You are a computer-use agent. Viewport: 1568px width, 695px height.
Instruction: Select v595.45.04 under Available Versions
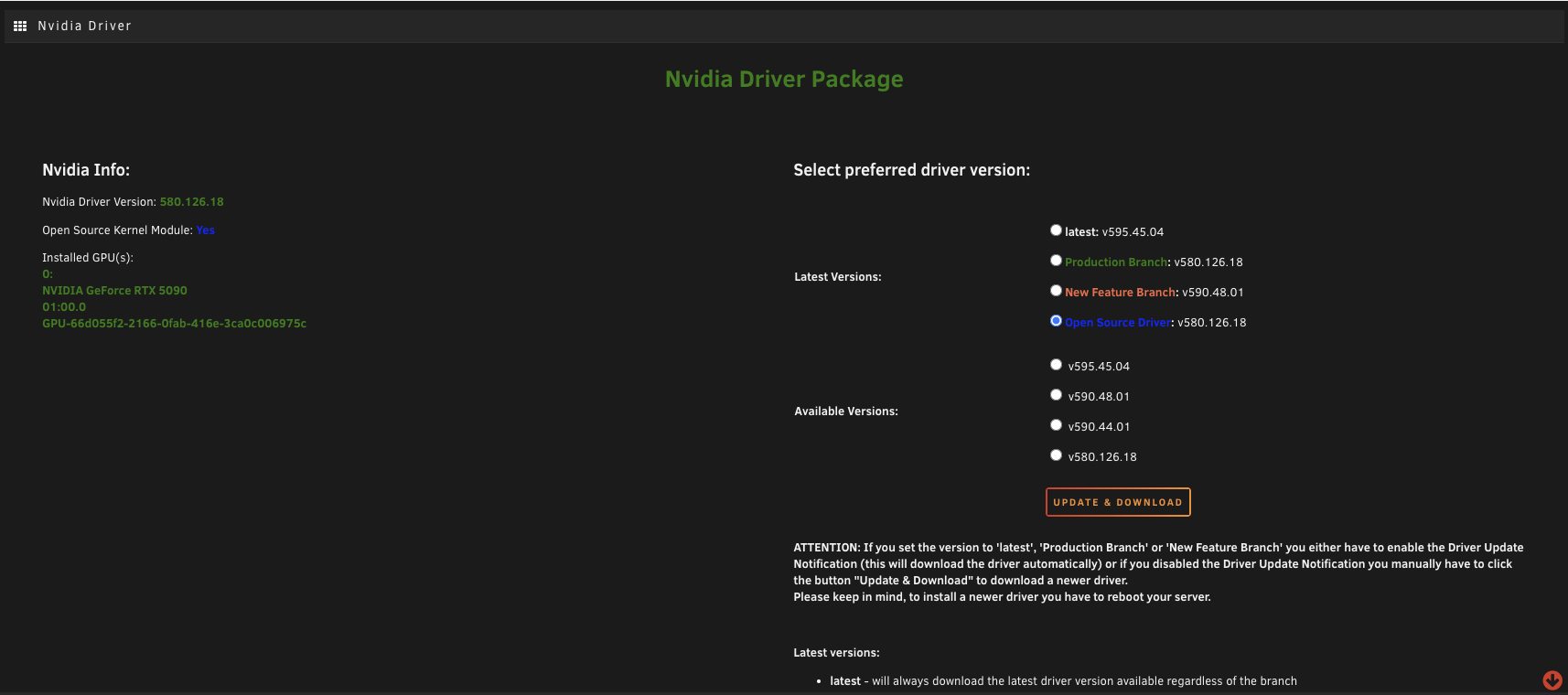coord(1056,365)
